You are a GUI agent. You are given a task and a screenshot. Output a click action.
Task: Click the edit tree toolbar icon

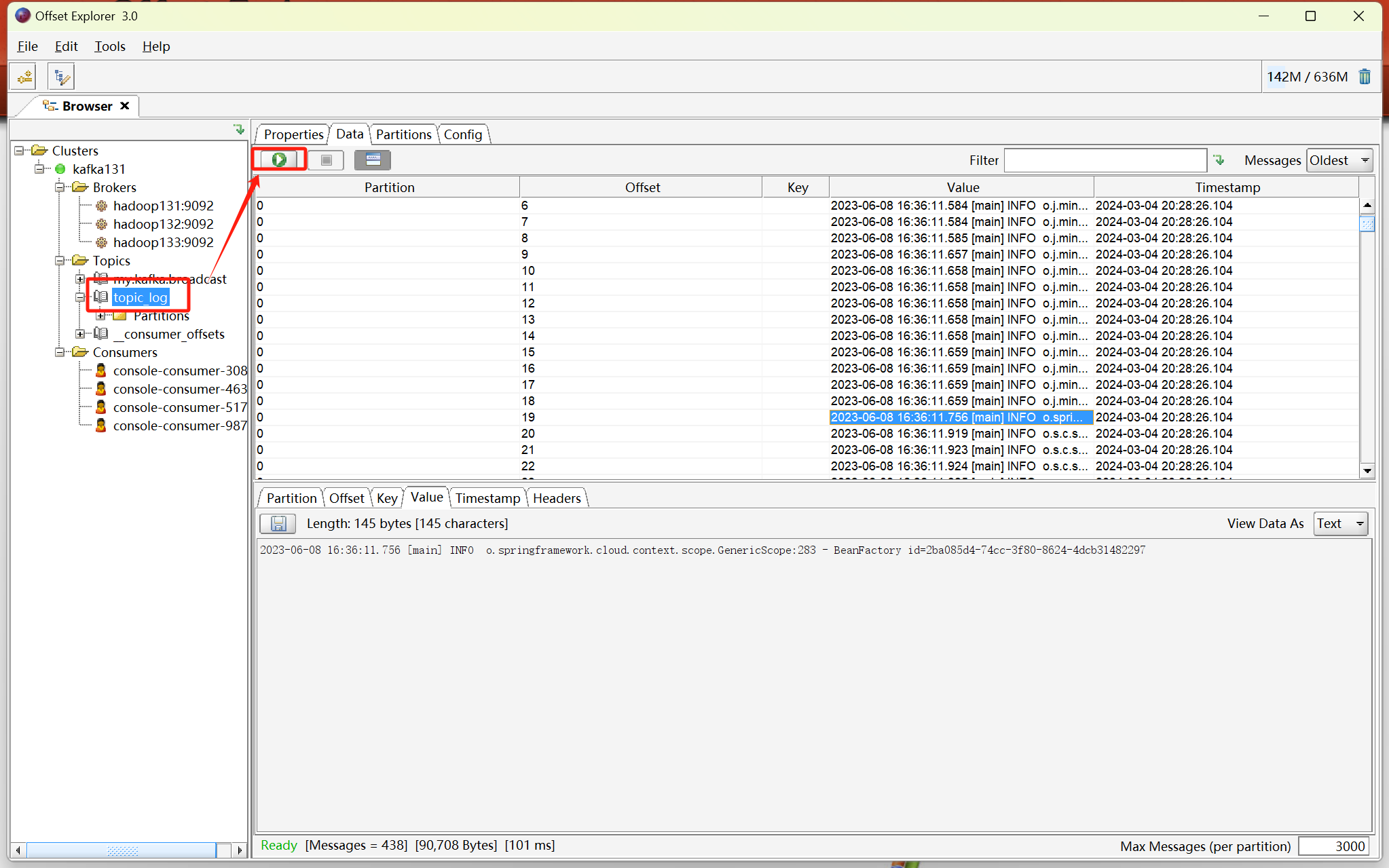pos(62,77)
